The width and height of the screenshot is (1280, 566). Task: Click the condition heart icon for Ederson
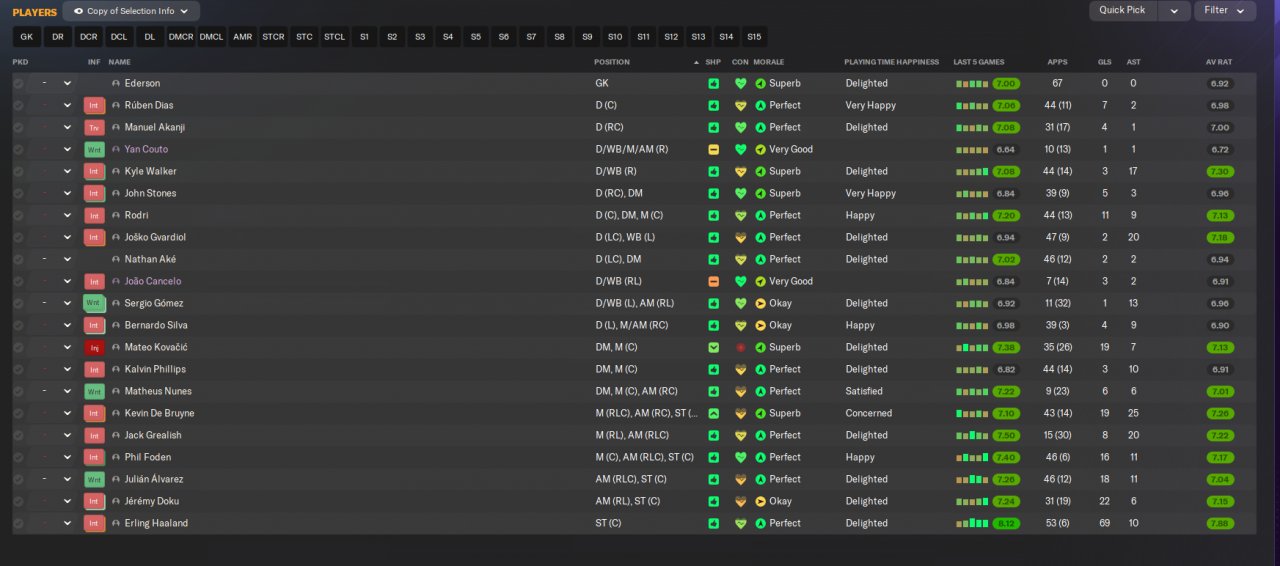[740, 83]
